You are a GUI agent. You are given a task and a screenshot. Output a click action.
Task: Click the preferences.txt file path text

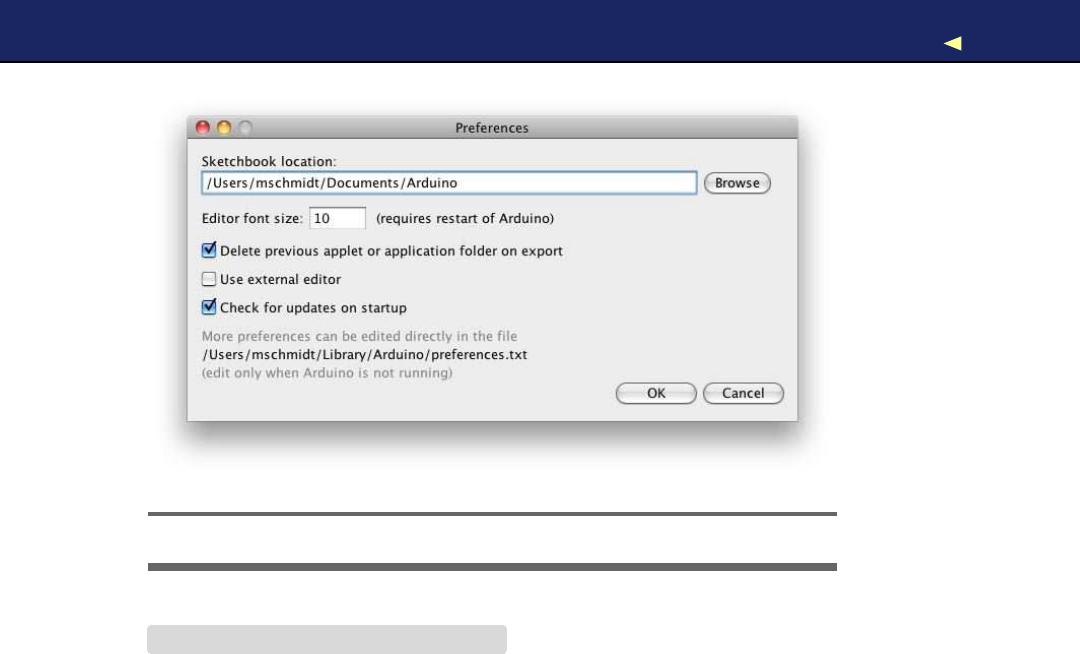(364, 355)
